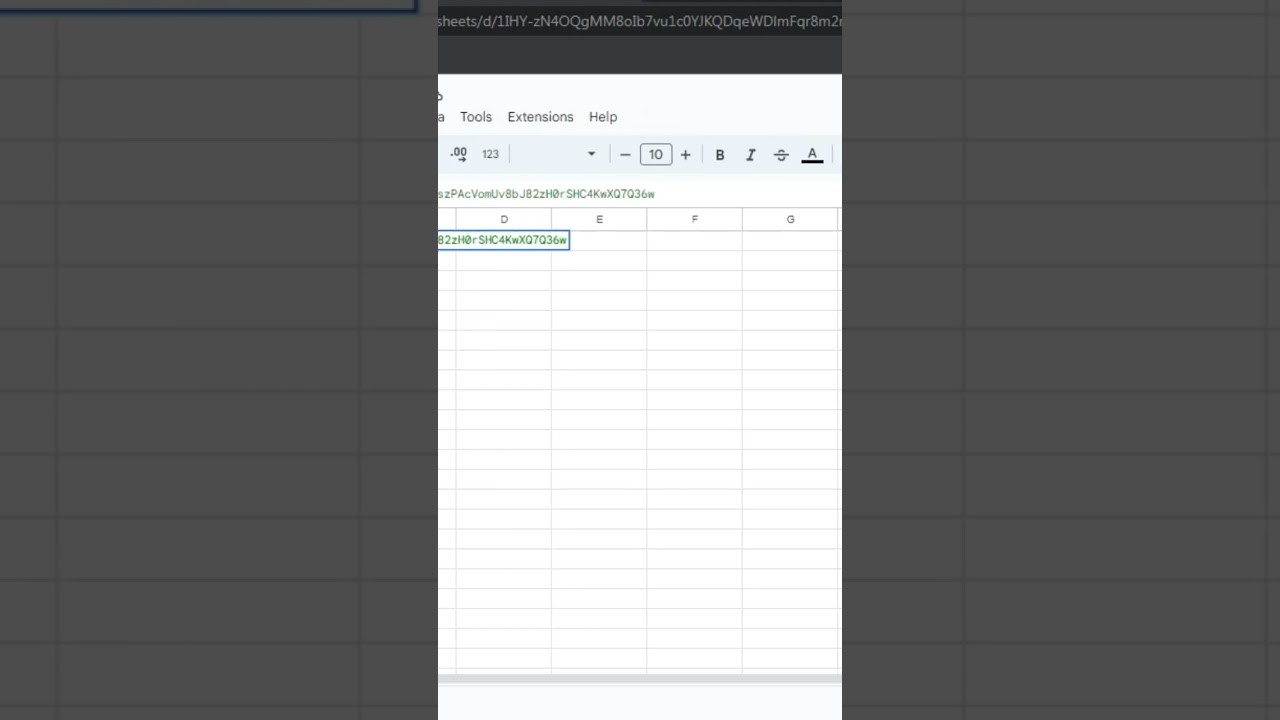The height and width of the screenshot is (720, 1280).
Task: Select column E header
Action: click(x=599, y=219)
